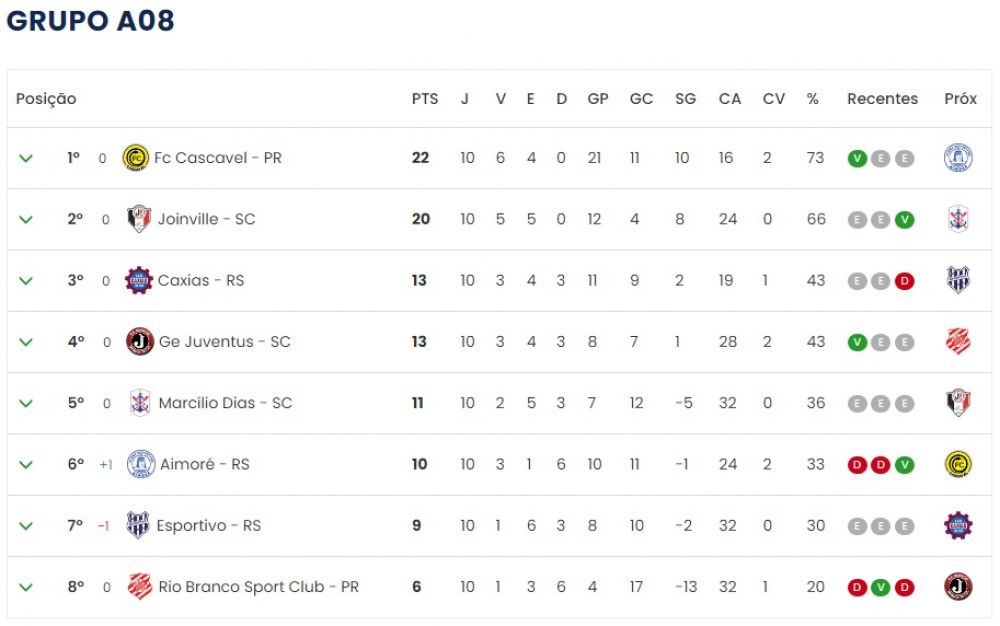
Task: Click the PTS column header
Action: [x=425, y=99]
